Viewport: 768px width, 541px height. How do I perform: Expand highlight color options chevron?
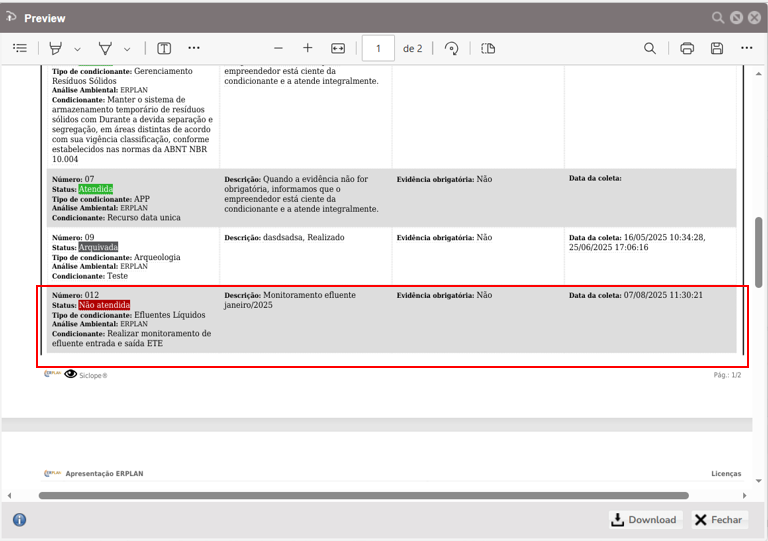[78, 49]
